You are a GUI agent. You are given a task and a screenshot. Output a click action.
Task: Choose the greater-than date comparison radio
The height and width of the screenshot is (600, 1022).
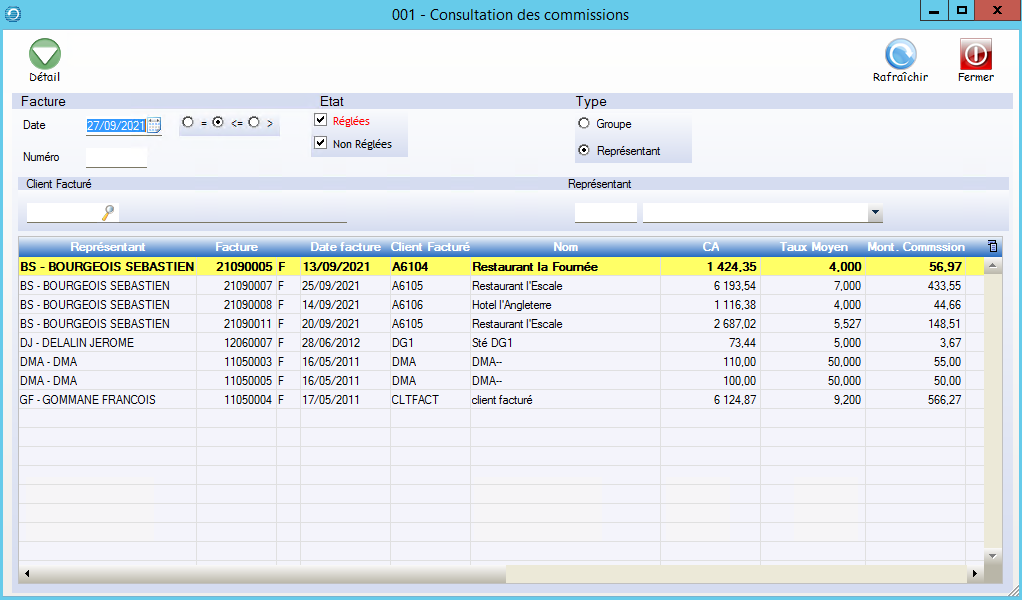point(254,122)
